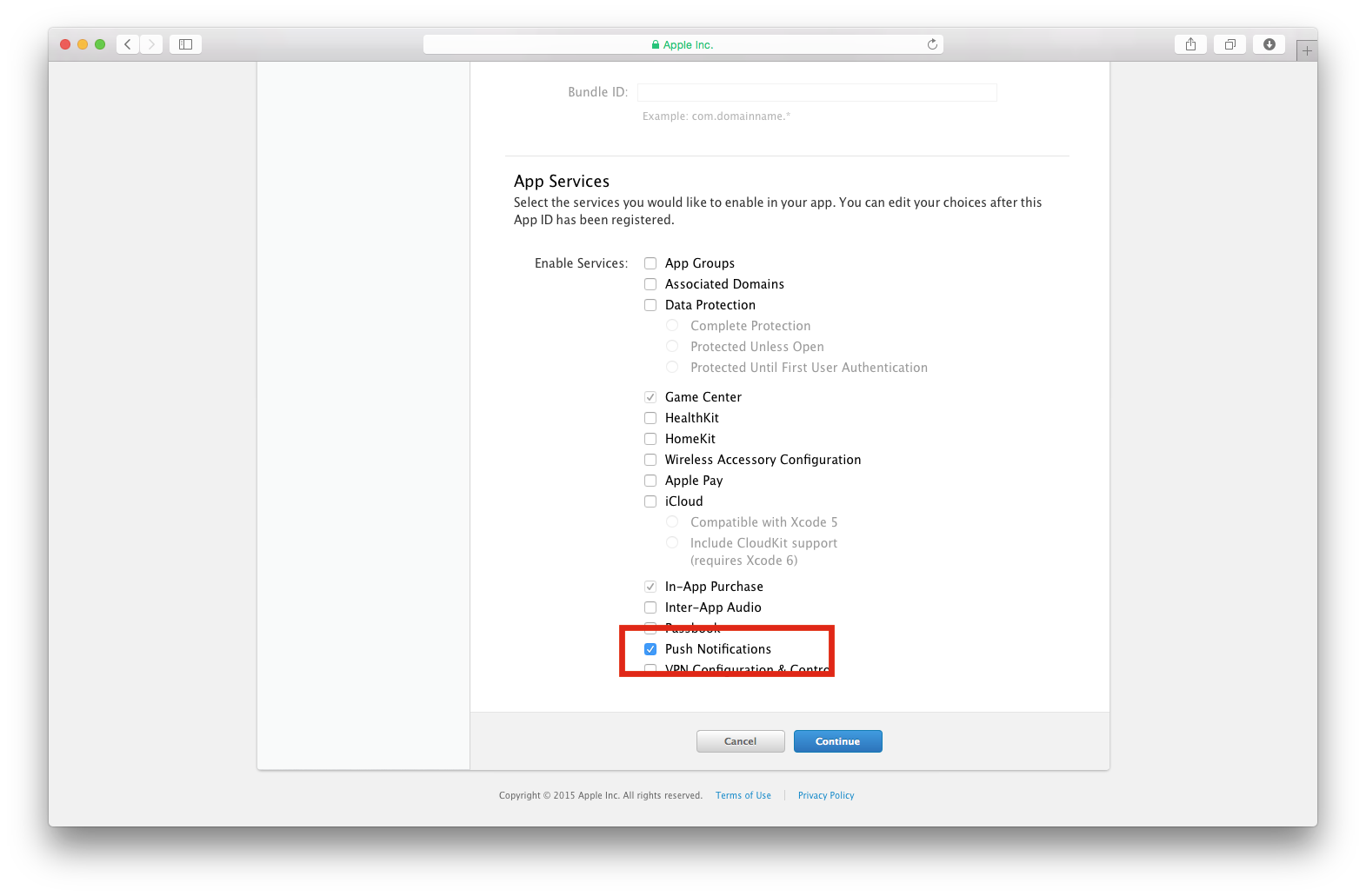Image resolution: width=1366 pixels, height=896 pixels.
Task: Check the Associated Domains box
Action: pos(650,284)
